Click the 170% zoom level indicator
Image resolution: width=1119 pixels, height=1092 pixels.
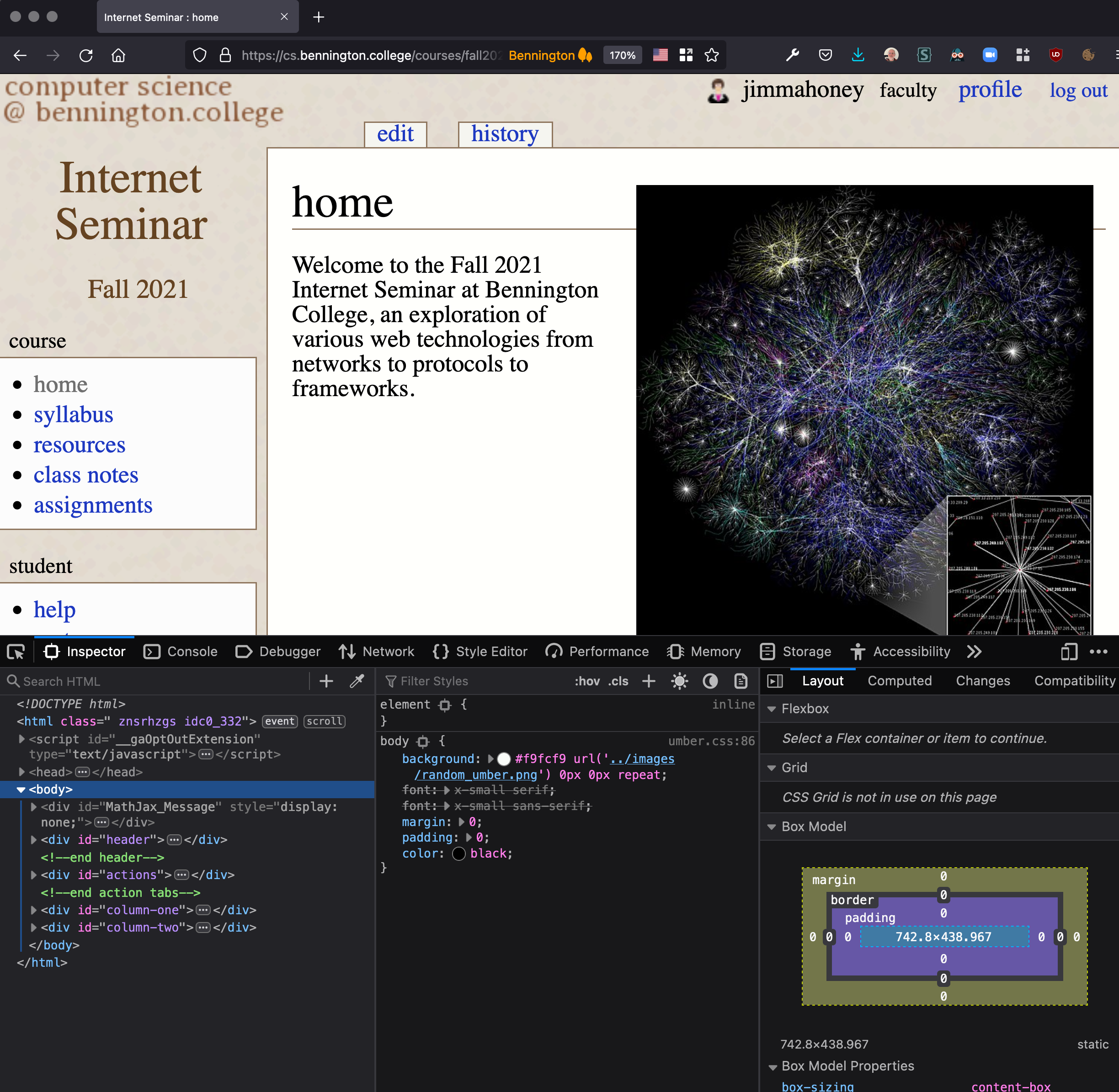click(x=622, y=55)
